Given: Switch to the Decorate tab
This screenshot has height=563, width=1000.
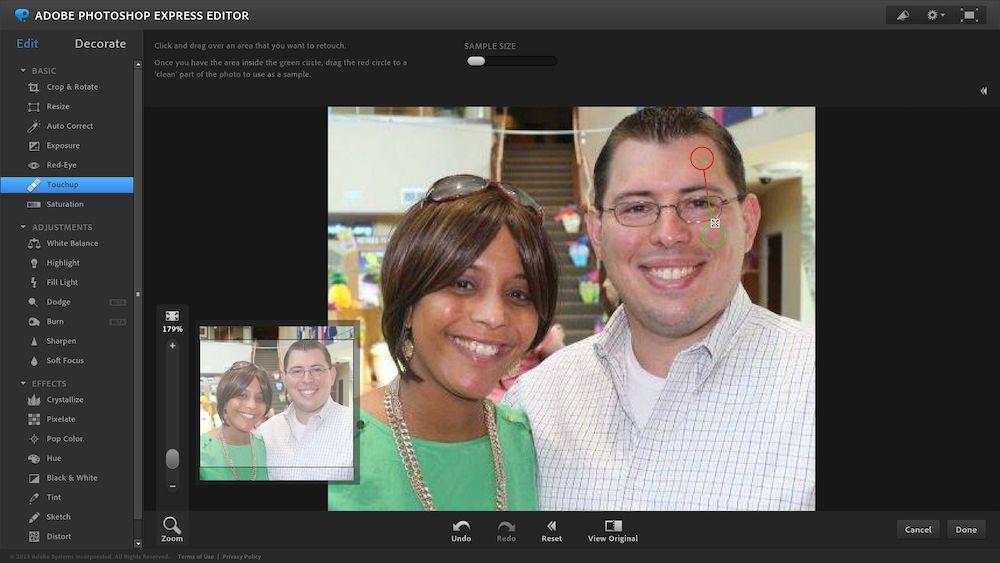Looking at the screenshot, I should click(100, 44).
